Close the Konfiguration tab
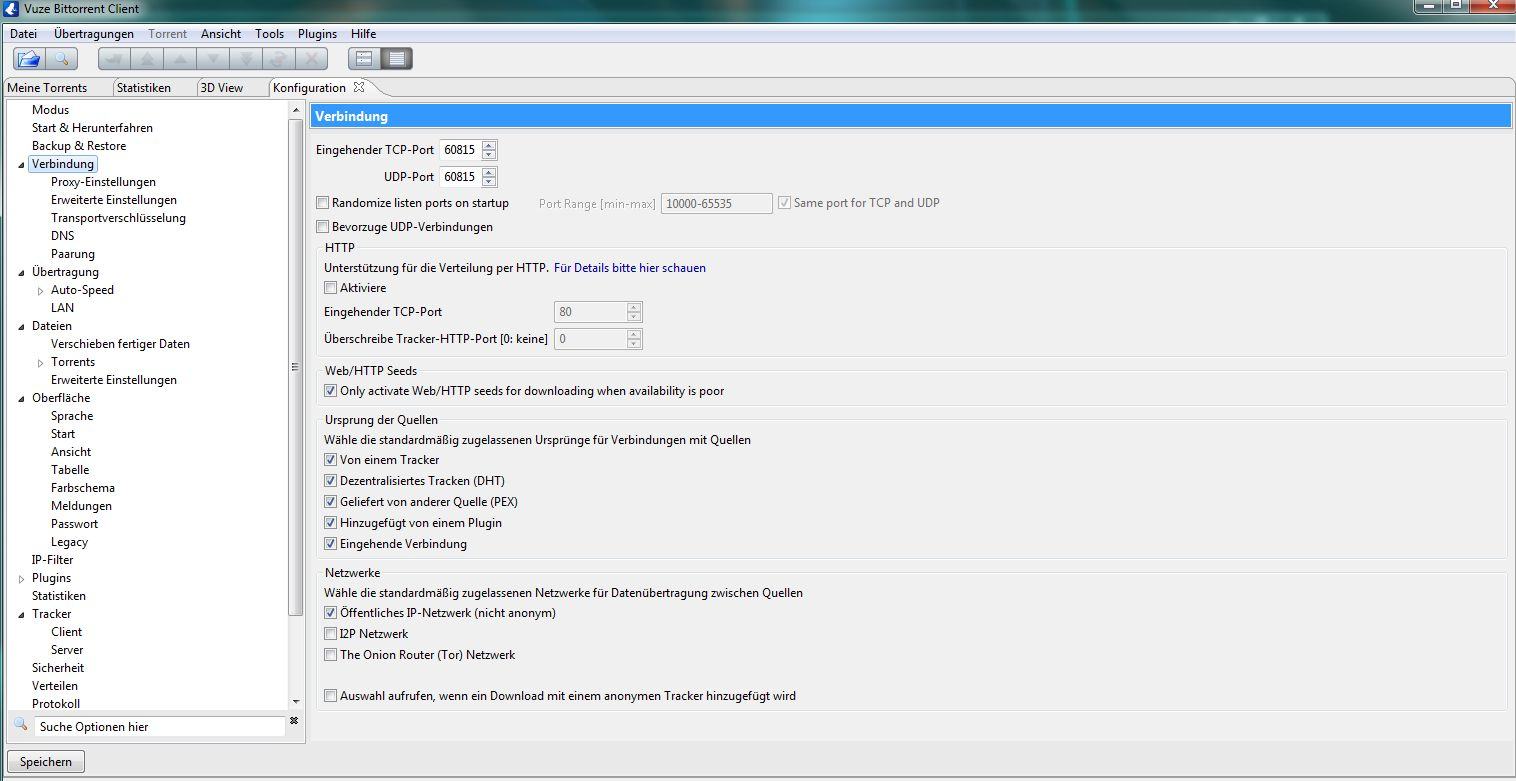Viewport: 1516px width, 781px height. point(359,87)
